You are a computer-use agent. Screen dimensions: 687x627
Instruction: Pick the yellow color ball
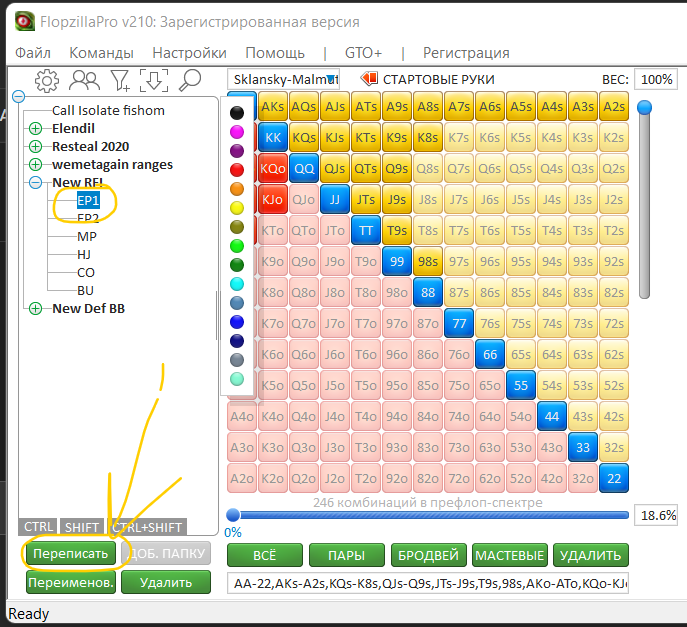[x=237, y=208]
